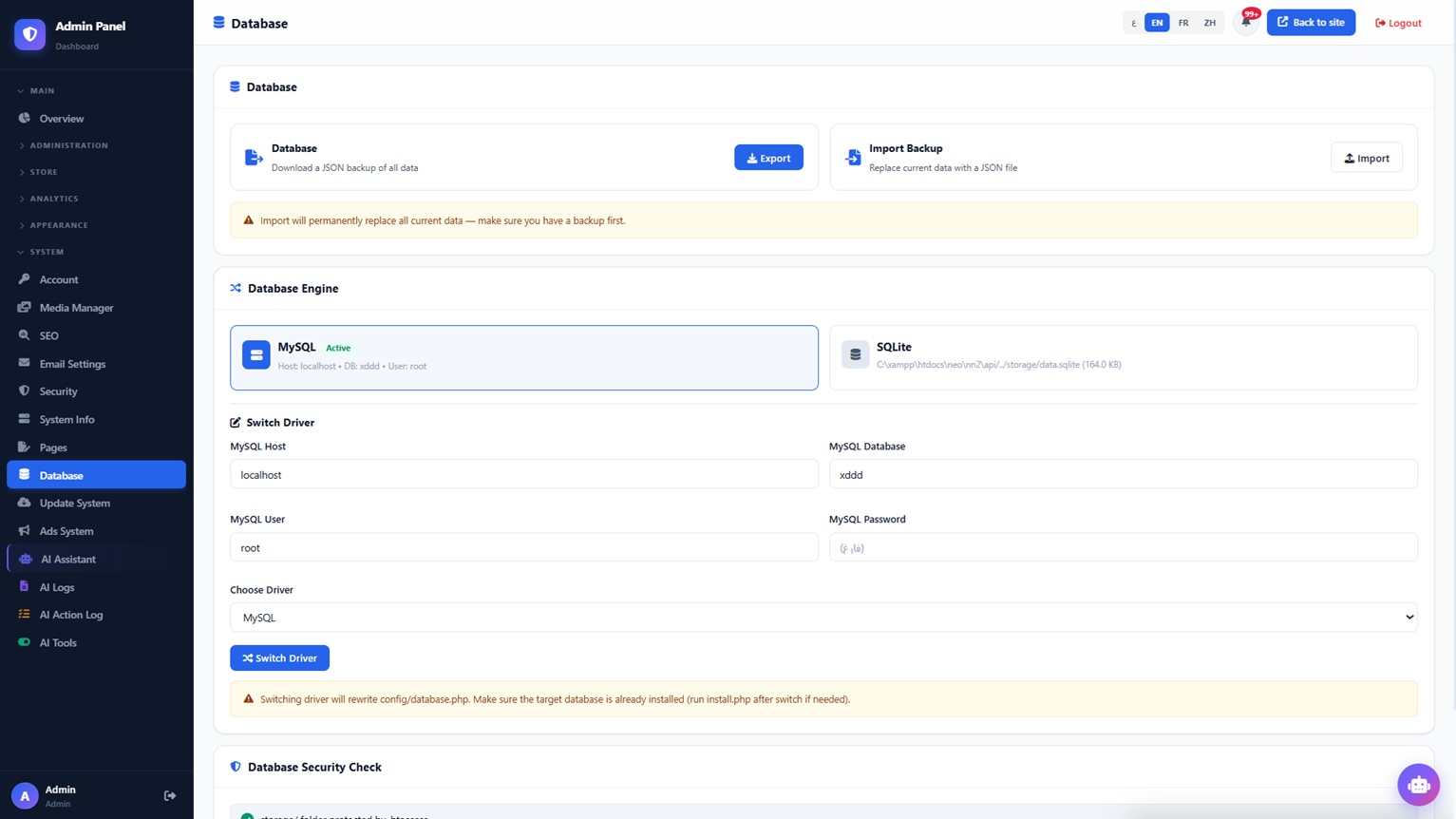Open the floating chatbot assistant button

tap(1418, 785)
